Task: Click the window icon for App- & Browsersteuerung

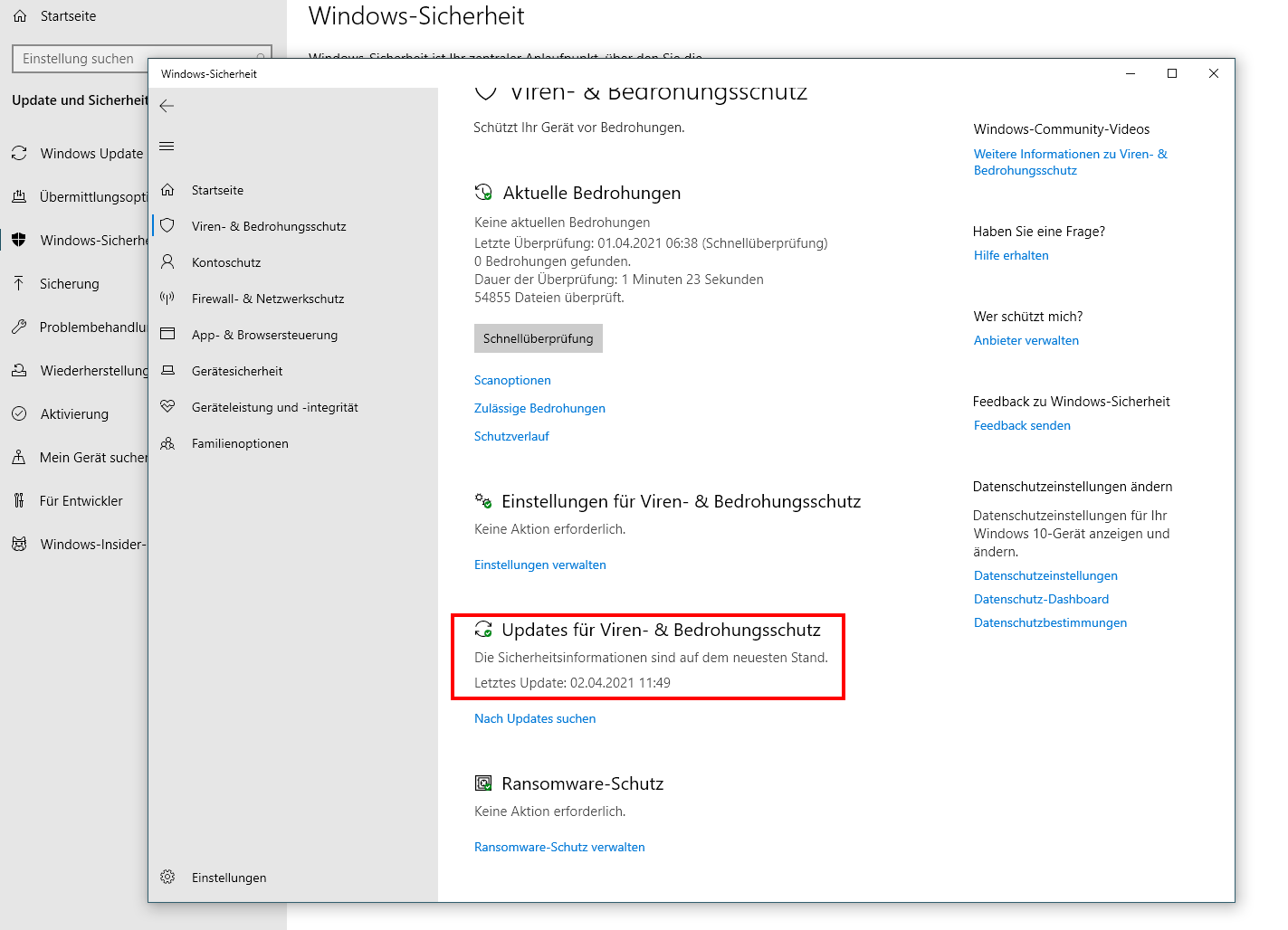Action: point(167,334)
